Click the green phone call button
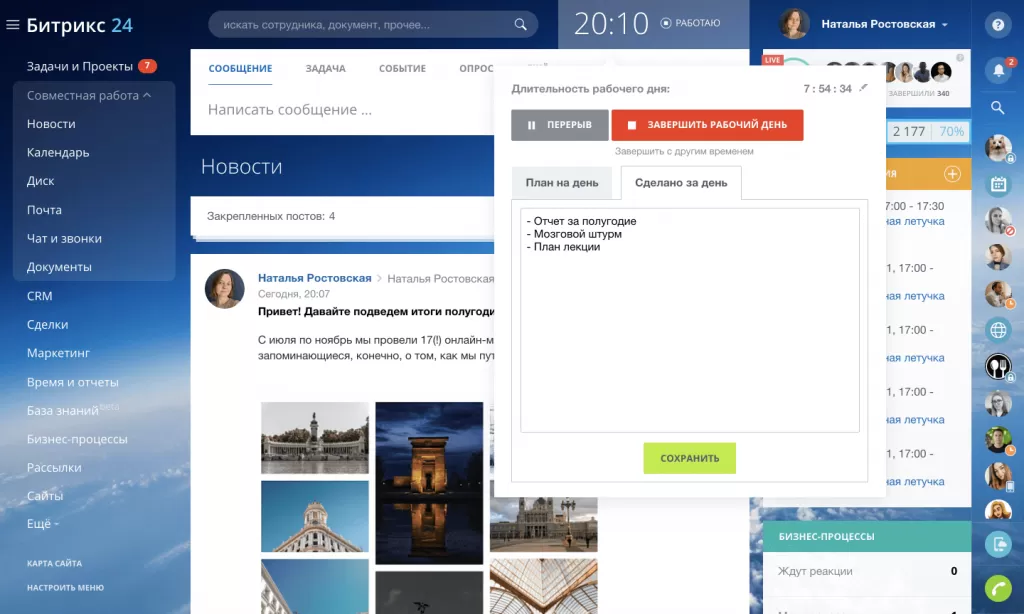1024x614 pixels. click(x=997, y=587)
